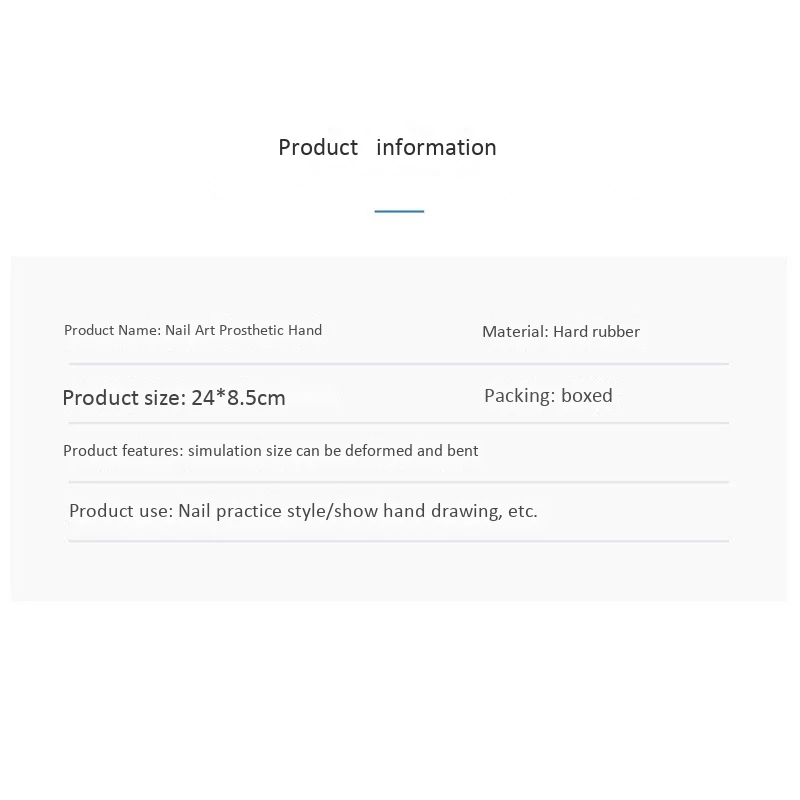Click the blue divider under the heading
Image resolution: width=800 pixels, height=800 pixels.
399,211
